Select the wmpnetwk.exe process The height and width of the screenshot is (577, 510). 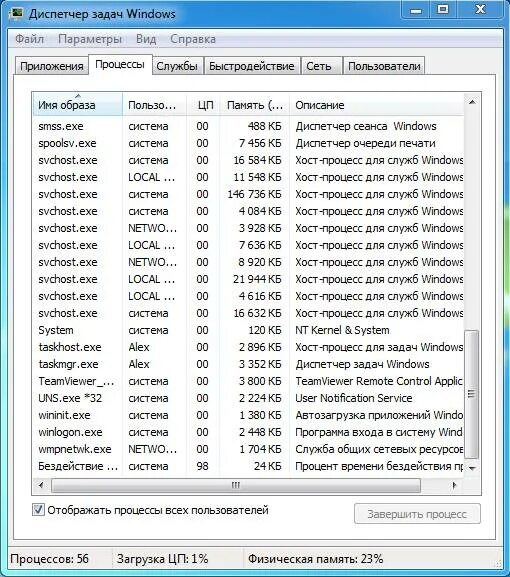point(248,449)
